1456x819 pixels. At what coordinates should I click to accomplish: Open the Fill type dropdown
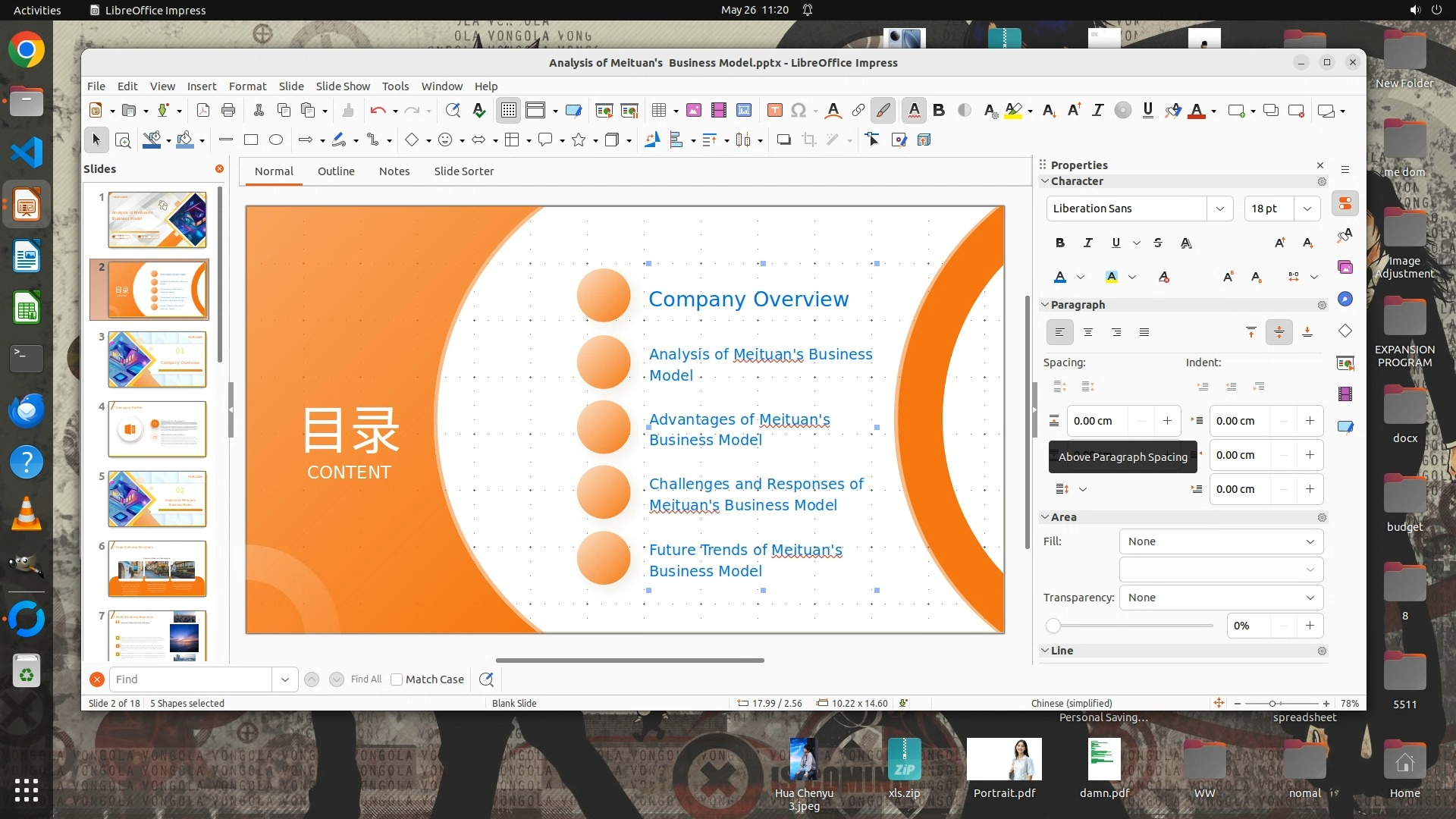[1221, 541]
